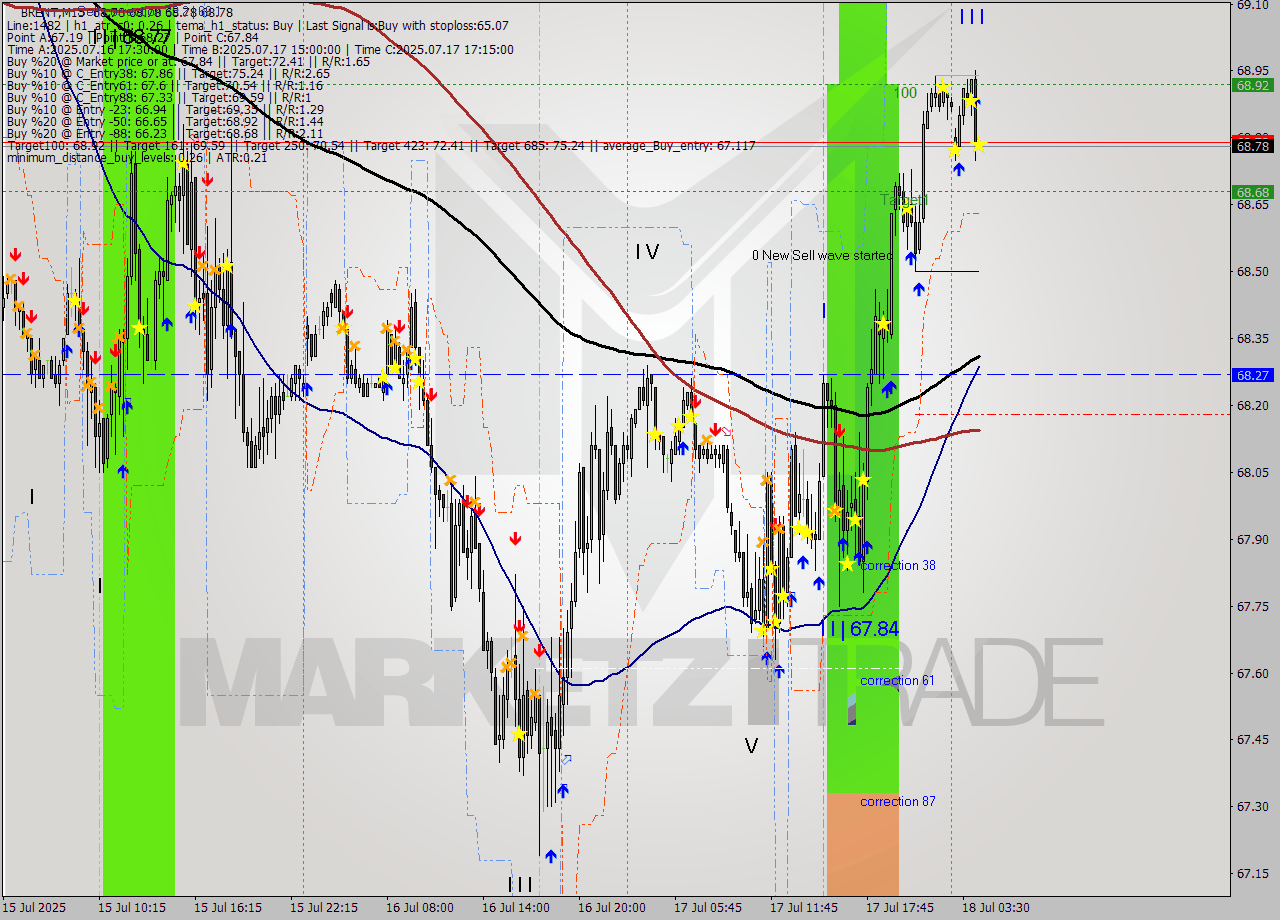Click the yellow star beside correction 38 label

[x=847, y=564]
